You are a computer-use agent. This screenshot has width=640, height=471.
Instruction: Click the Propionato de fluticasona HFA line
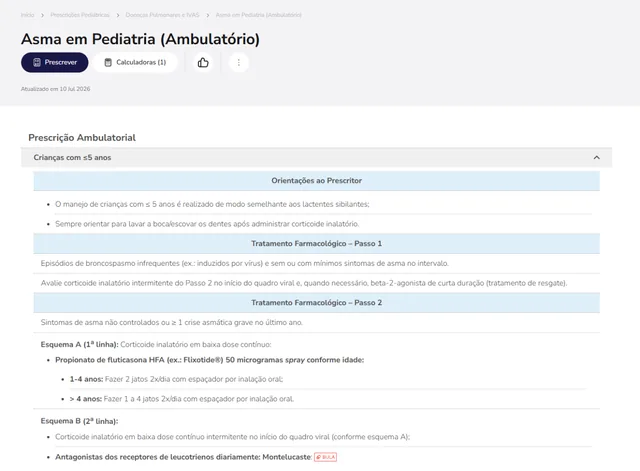(209, 360)
